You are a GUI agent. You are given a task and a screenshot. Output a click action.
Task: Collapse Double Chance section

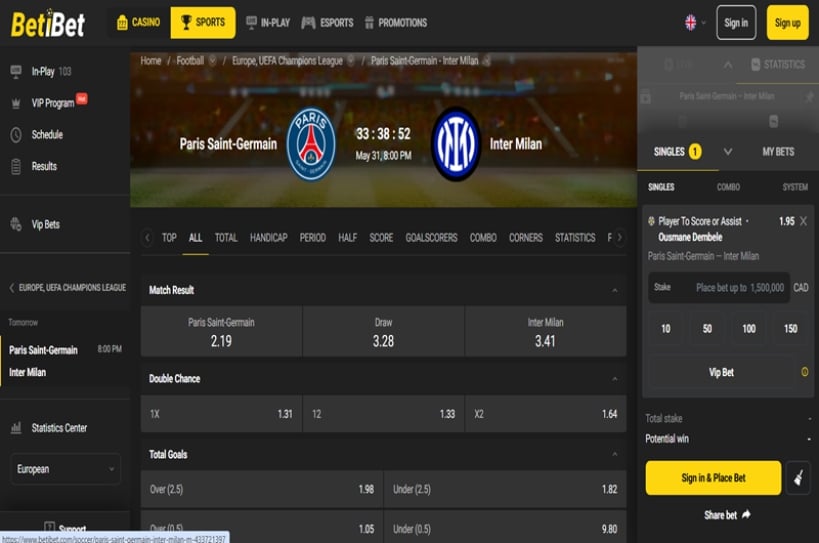point(615,379)
